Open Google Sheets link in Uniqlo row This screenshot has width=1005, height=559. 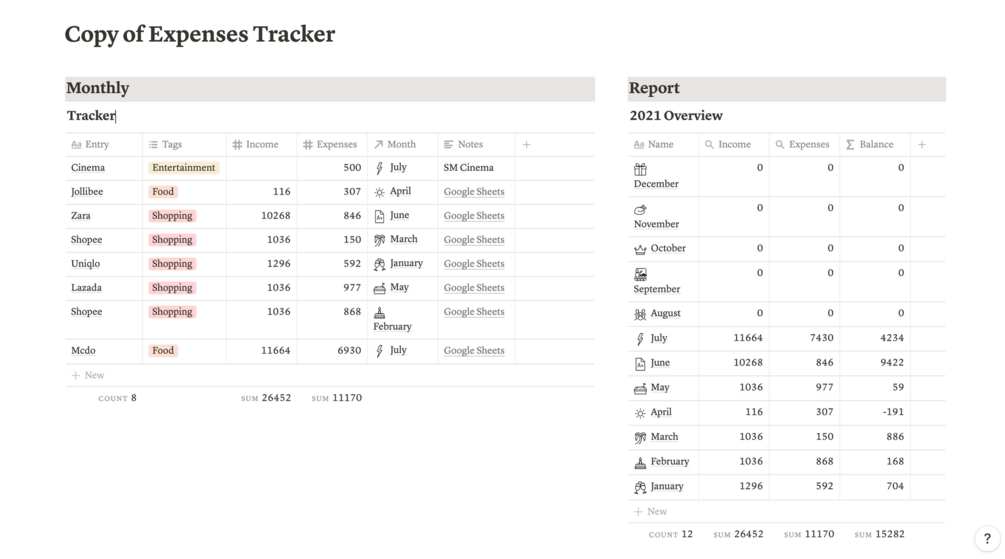click(474, 264)
